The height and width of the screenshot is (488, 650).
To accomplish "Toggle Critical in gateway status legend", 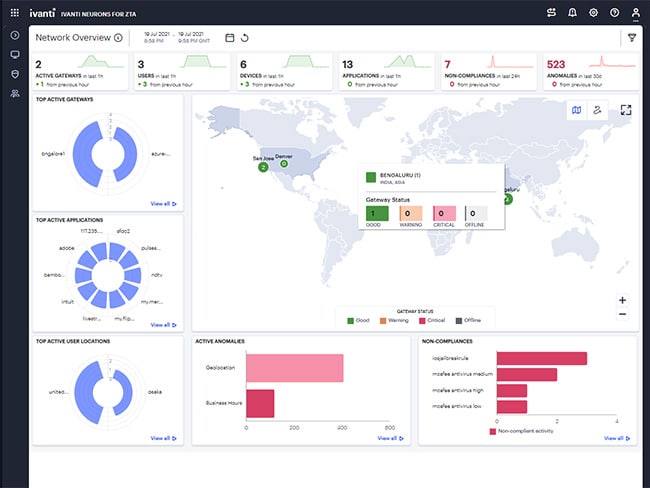I will pyautogui.click(x=432, y=320).
